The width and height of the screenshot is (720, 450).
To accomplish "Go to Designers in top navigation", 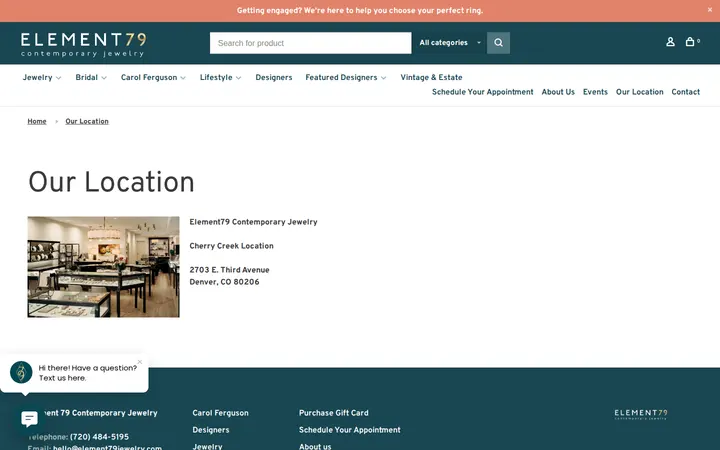I will (x=274, y=78).
